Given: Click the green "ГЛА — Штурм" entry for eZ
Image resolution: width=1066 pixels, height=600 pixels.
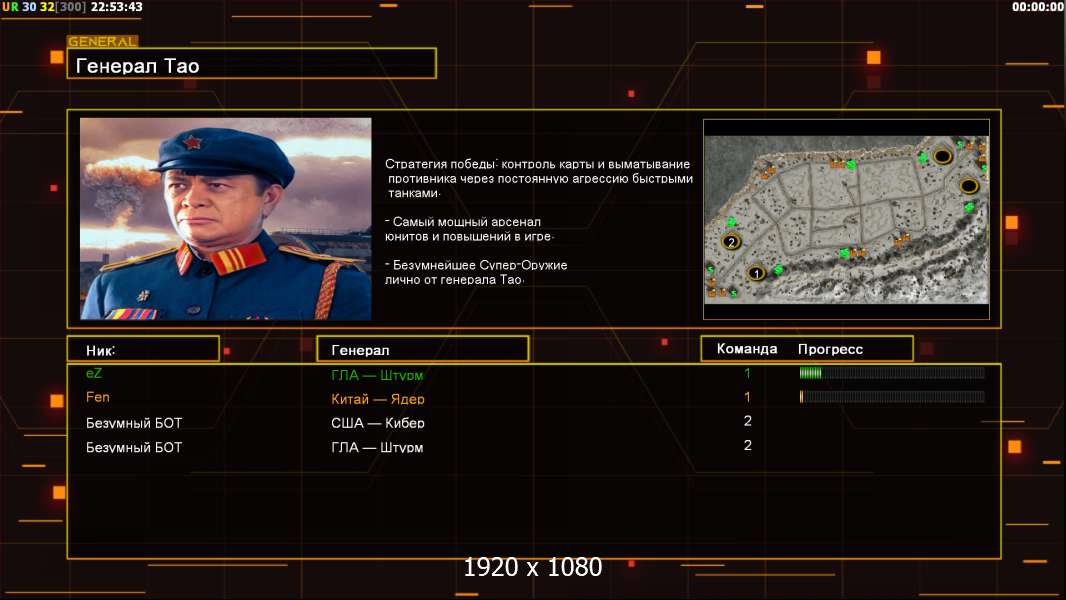Looking at the screenshot, I should (x=377, y=375).
